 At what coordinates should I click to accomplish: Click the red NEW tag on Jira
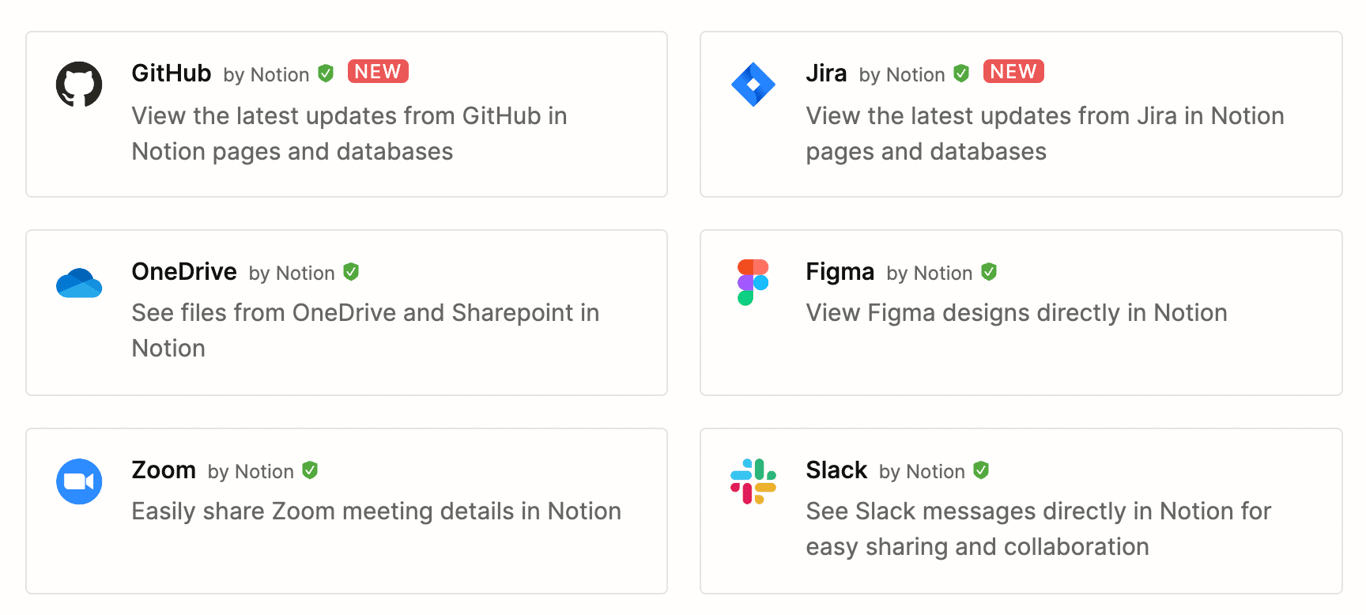(1013, 72)
